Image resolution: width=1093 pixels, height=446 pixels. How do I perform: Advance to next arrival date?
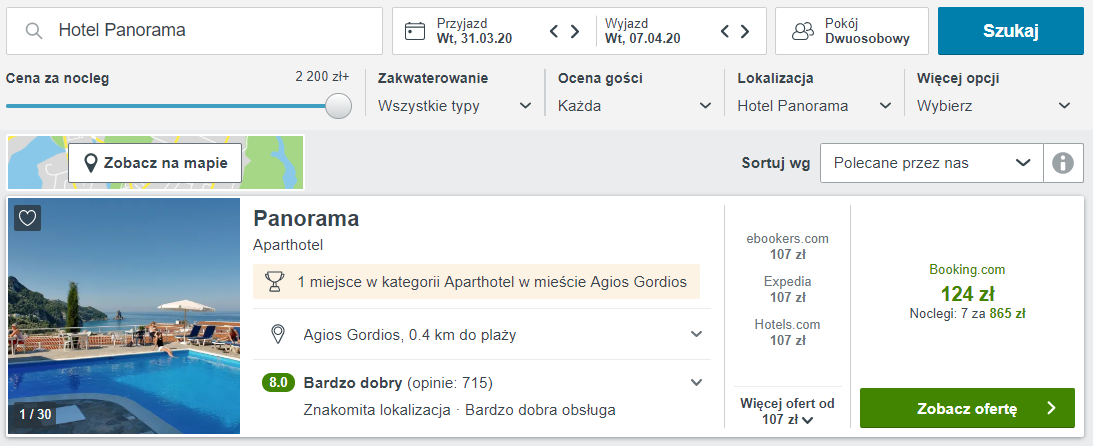tap(575, 31)
